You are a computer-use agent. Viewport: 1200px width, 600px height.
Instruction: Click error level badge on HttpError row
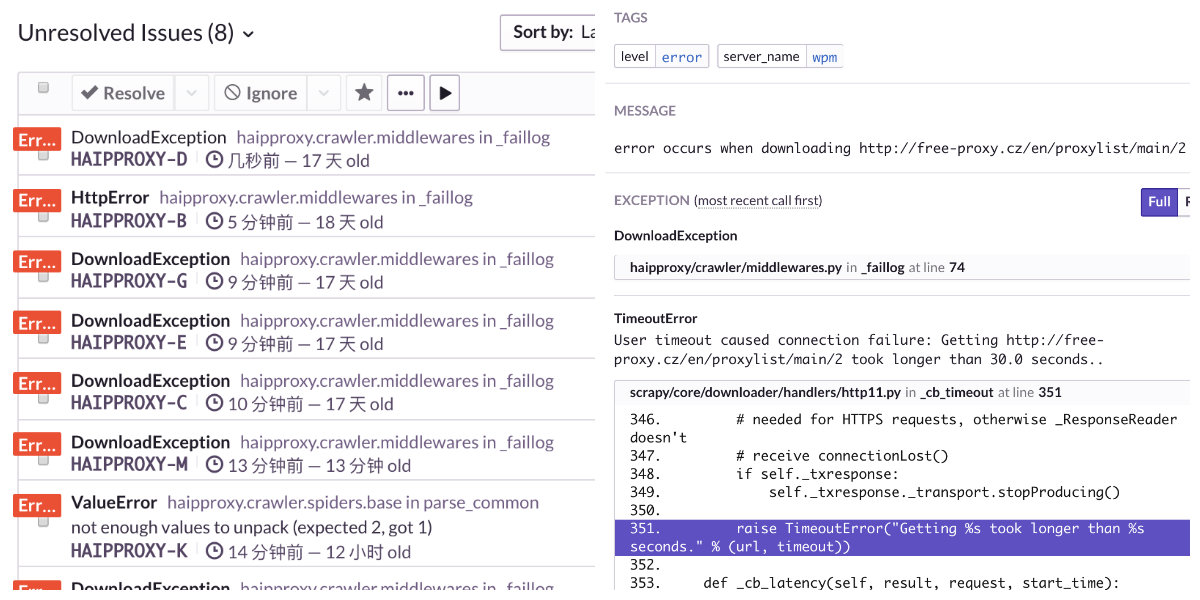pyautogui.click(x=37, y=200)
